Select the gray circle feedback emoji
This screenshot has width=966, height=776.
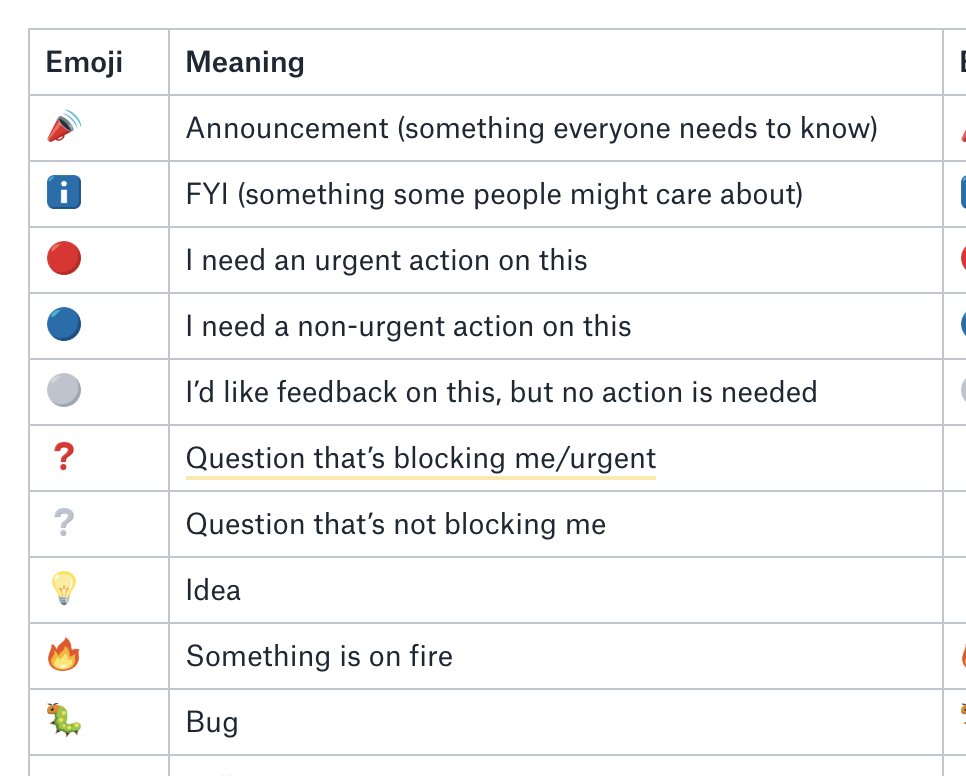click(x=64, y=390)
